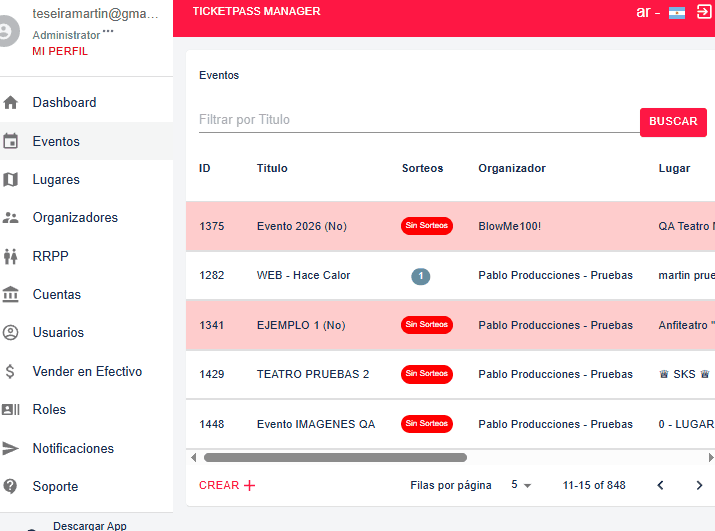Click the Eventos calendar icon
The height and width of the screenshot is (531, 715).
[x=11, y=141]
